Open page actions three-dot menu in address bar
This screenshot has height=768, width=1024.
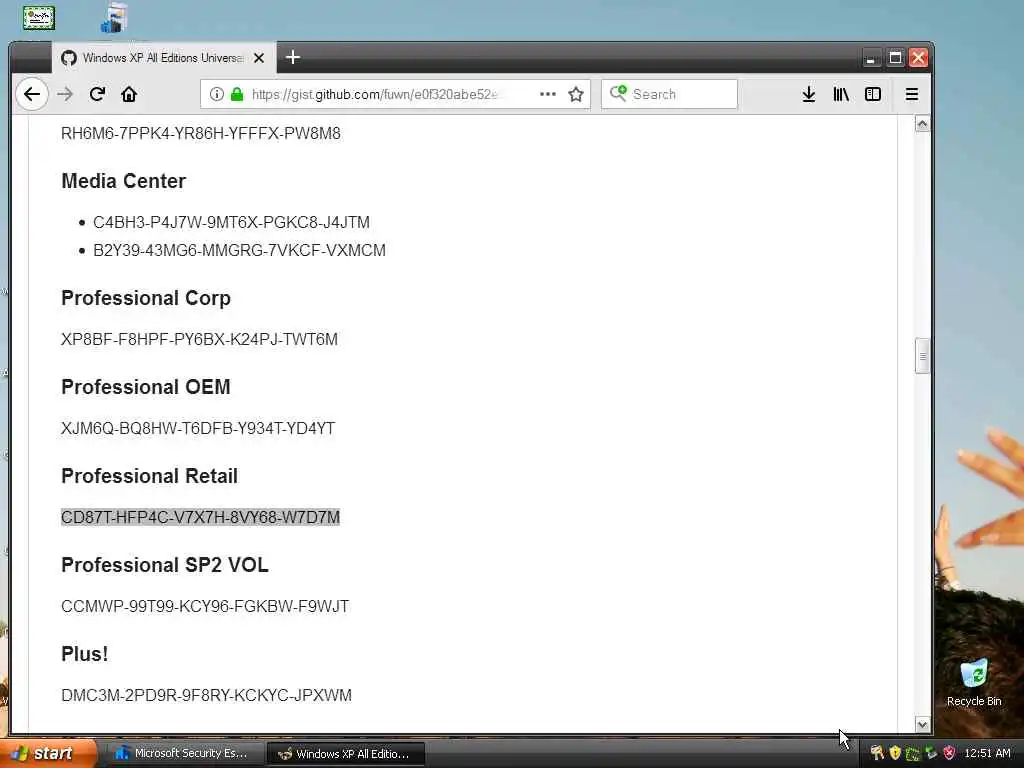point(548,94)
